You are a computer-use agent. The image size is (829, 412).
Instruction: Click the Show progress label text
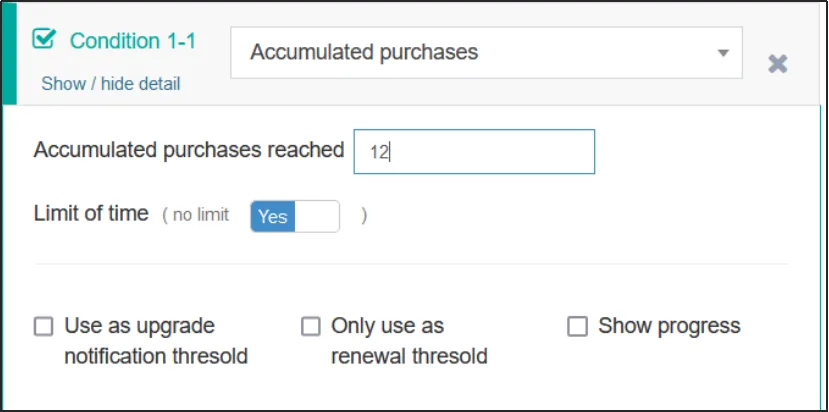669,326
